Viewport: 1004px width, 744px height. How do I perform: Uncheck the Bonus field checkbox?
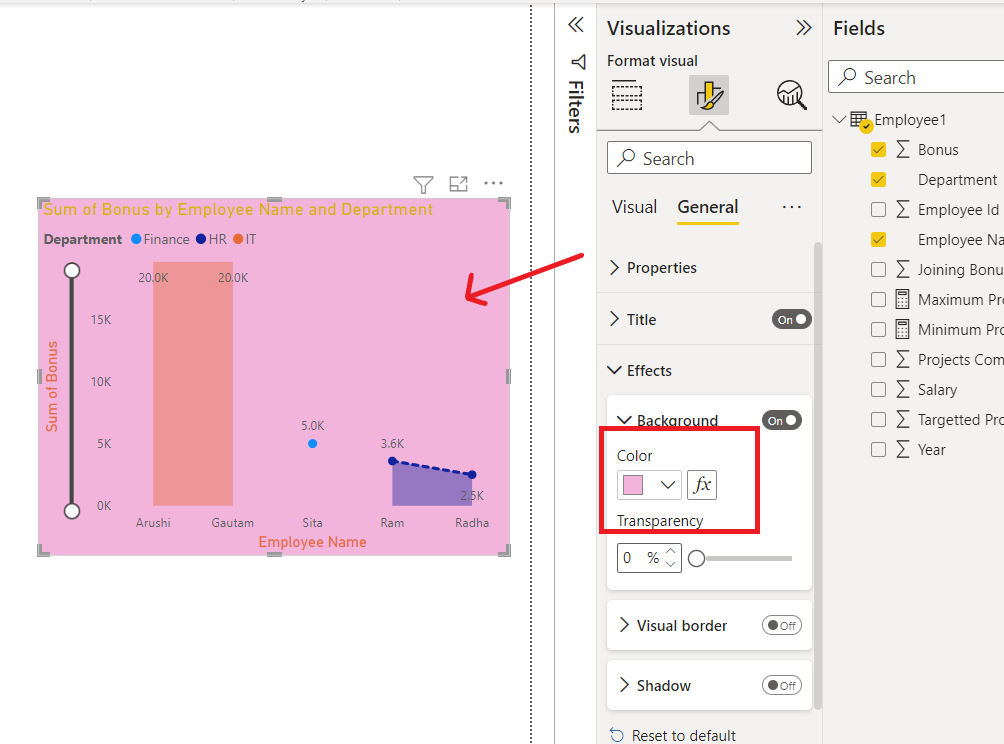click(878, 150)
